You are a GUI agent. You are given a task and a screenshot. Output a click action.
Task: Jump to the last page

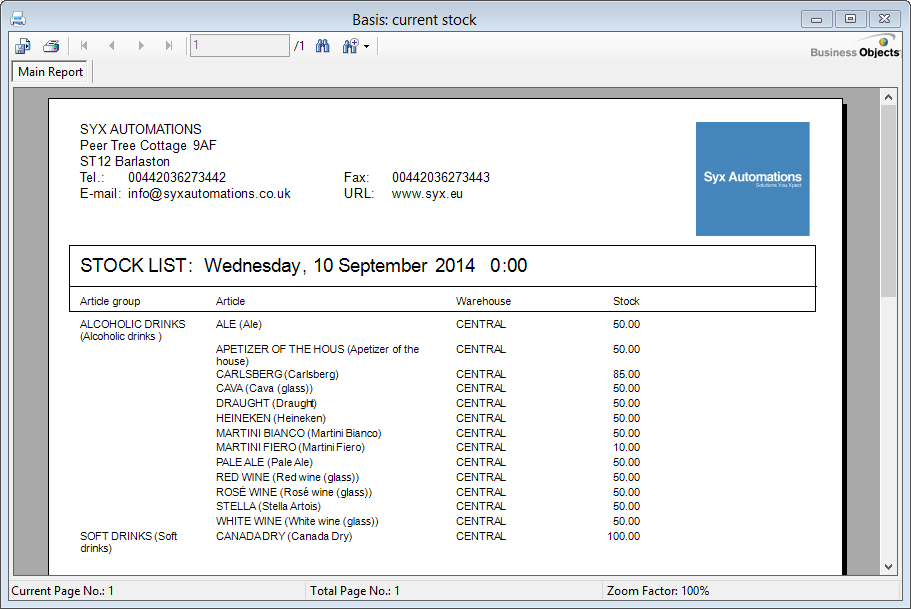click(169, 46)
